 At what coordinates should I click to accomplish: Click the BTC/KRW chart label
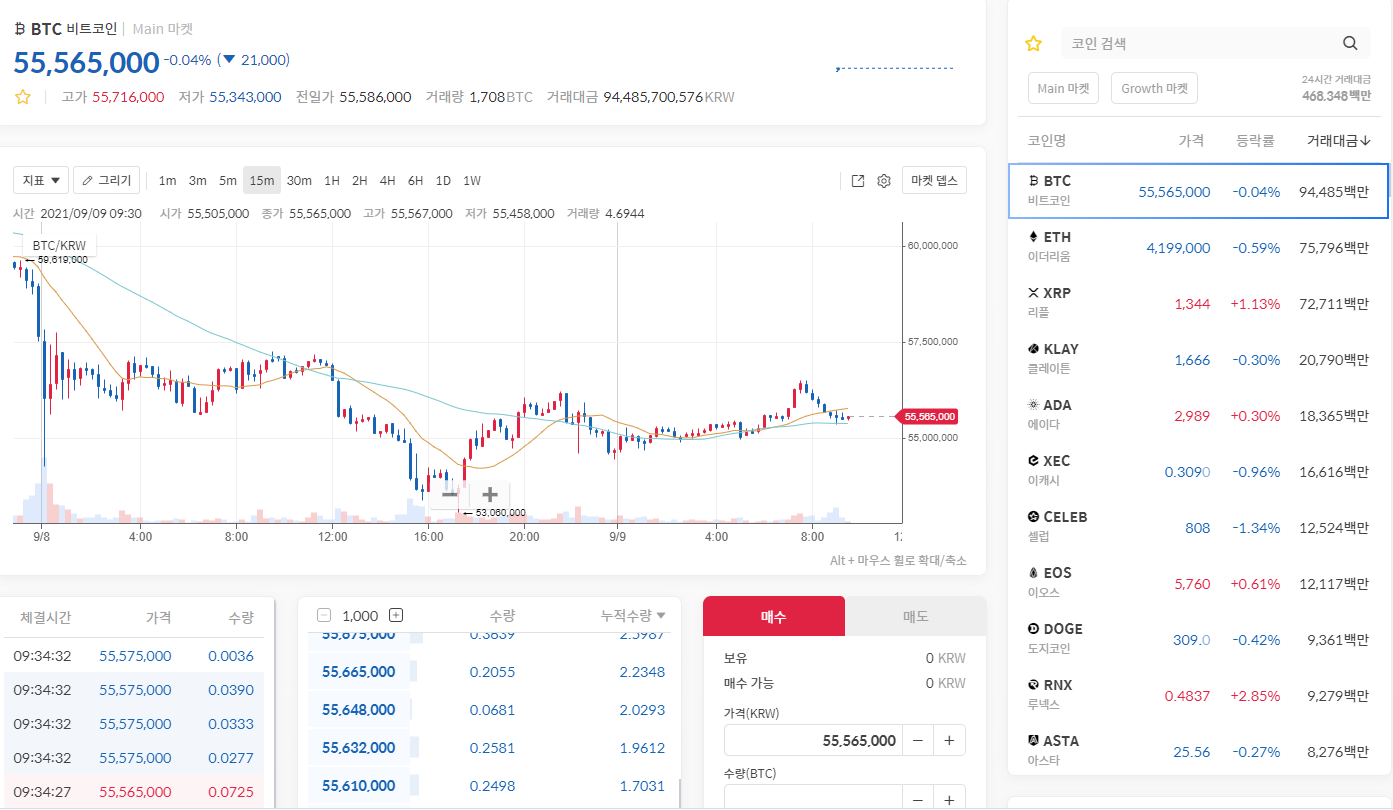[59, 245]
